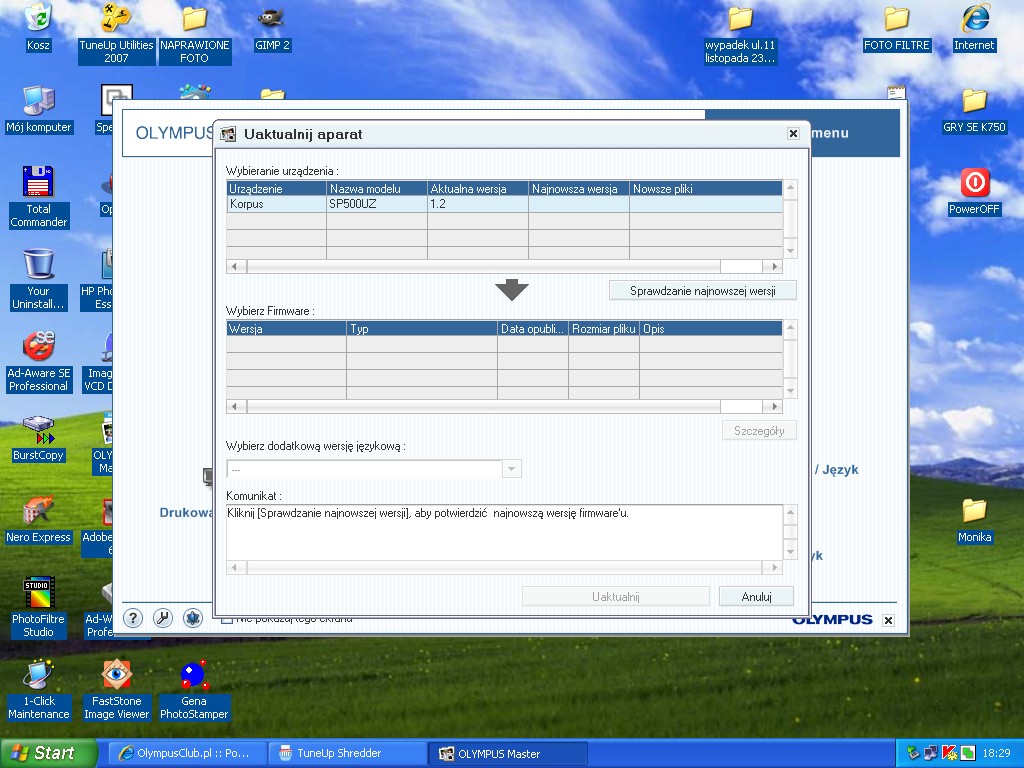Open the wrench settings icon in OLYMPUS Master
1024x768 pixels.
pos(163,618)
